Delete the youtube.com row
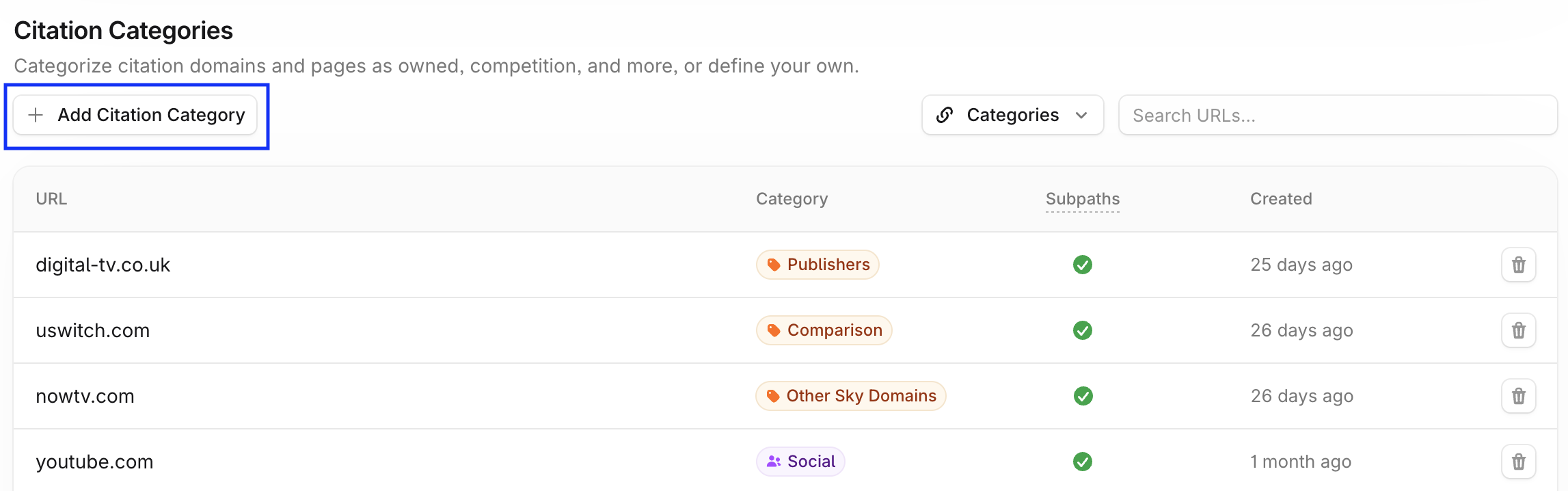This screenshot has height=491, width=1568. point(1518,462)
